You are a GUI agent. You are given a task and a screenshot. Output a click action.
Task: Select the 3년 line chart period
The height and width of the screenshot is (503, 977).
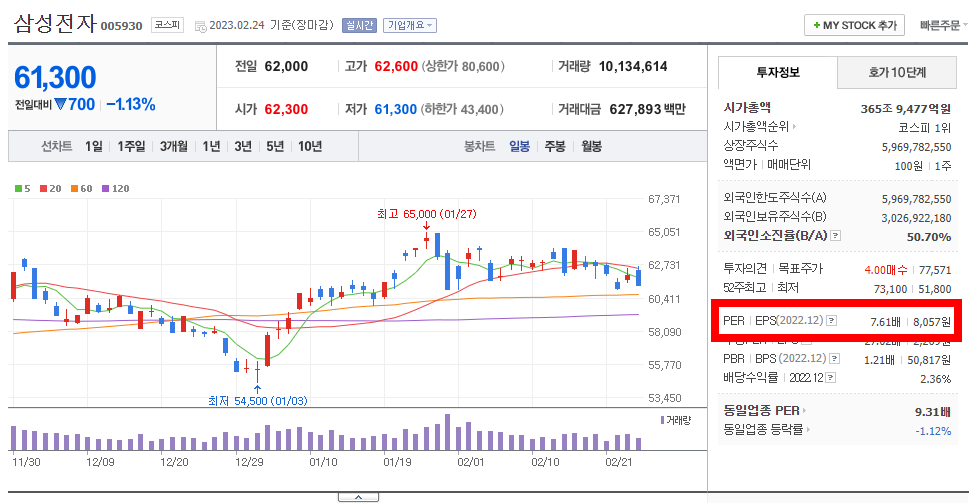[243, 146]
